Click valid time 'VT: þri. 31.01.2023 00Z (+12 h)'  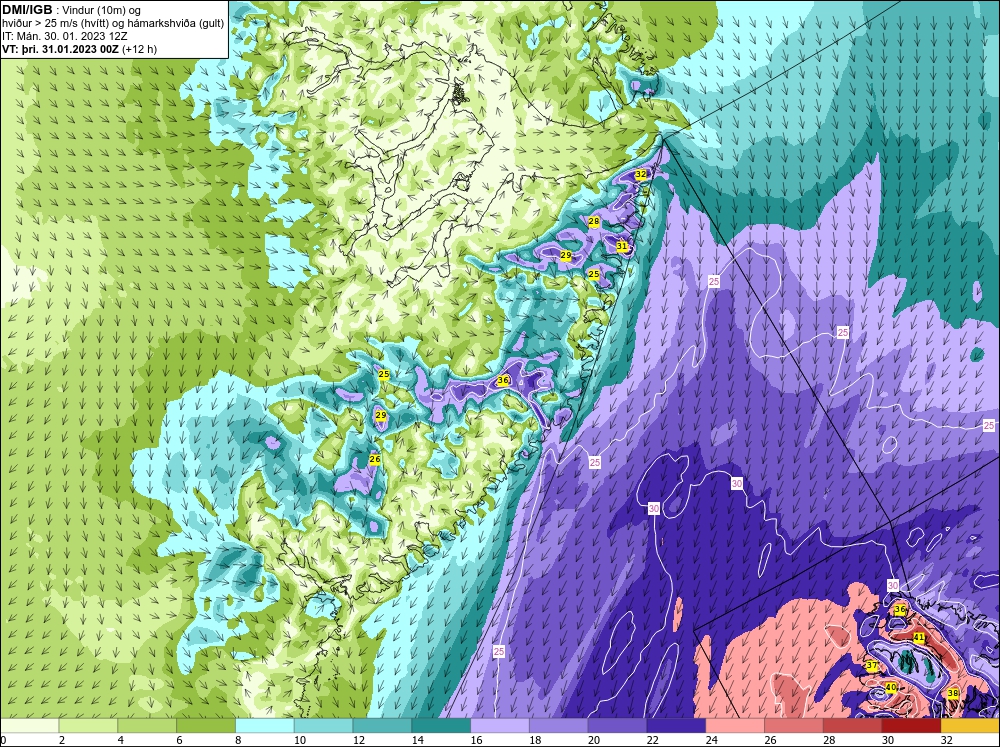[x=79, y=49]
